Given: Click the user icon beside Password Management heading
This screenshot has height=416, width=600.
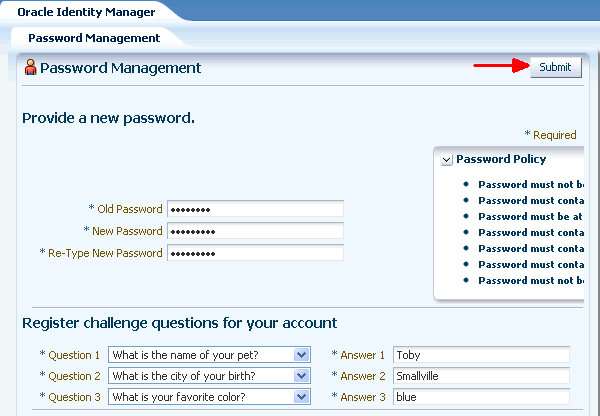Looking at the screenshot, I should coord(30,68).
